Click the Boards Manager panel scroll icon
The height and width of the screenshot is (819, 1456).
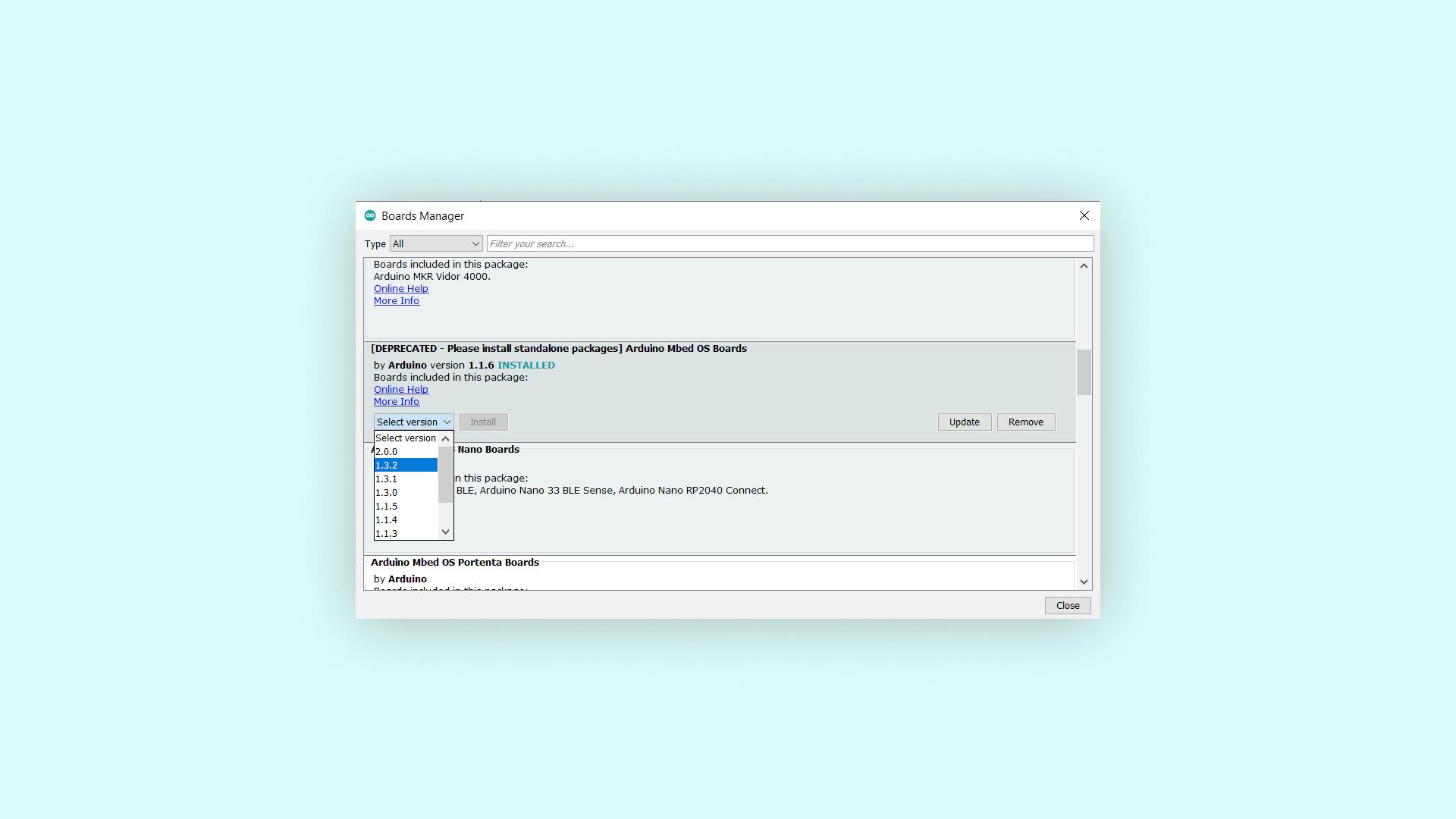tap(1084, 265)
